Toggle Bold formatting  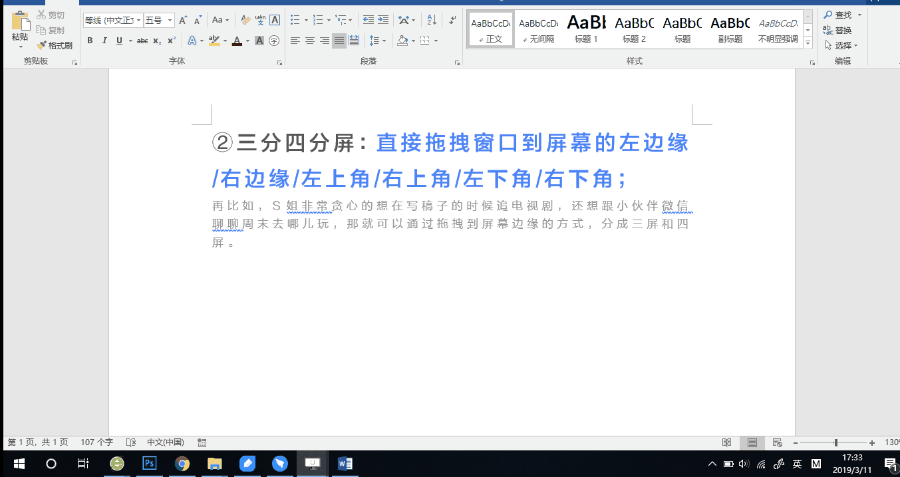pyautogui.click(x=90, y=41)
